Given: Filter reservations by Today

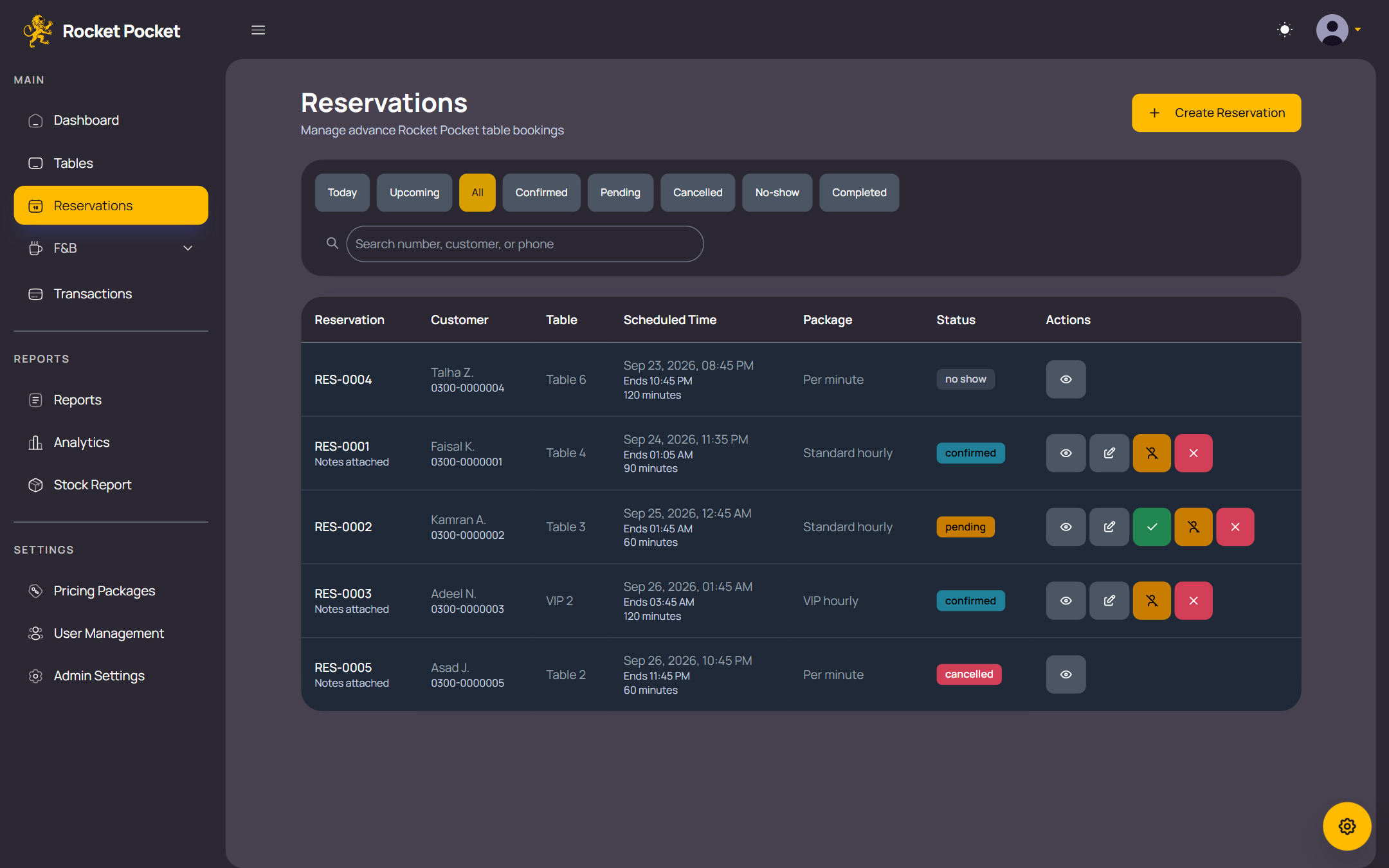Looking at the screenshot, I should (x=342, y=192).
